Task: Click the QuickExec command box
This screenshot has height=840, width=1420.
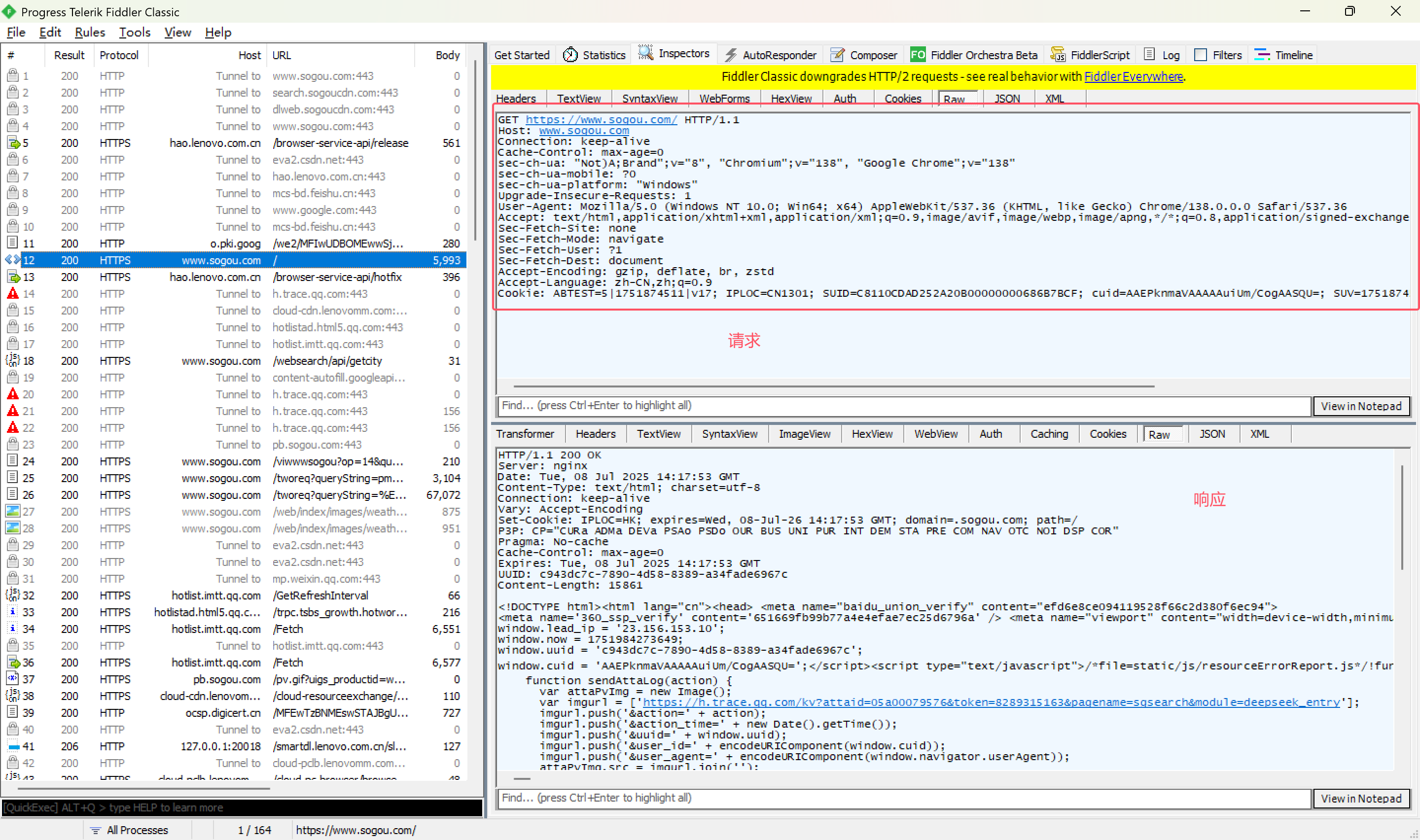Action: 242,807
